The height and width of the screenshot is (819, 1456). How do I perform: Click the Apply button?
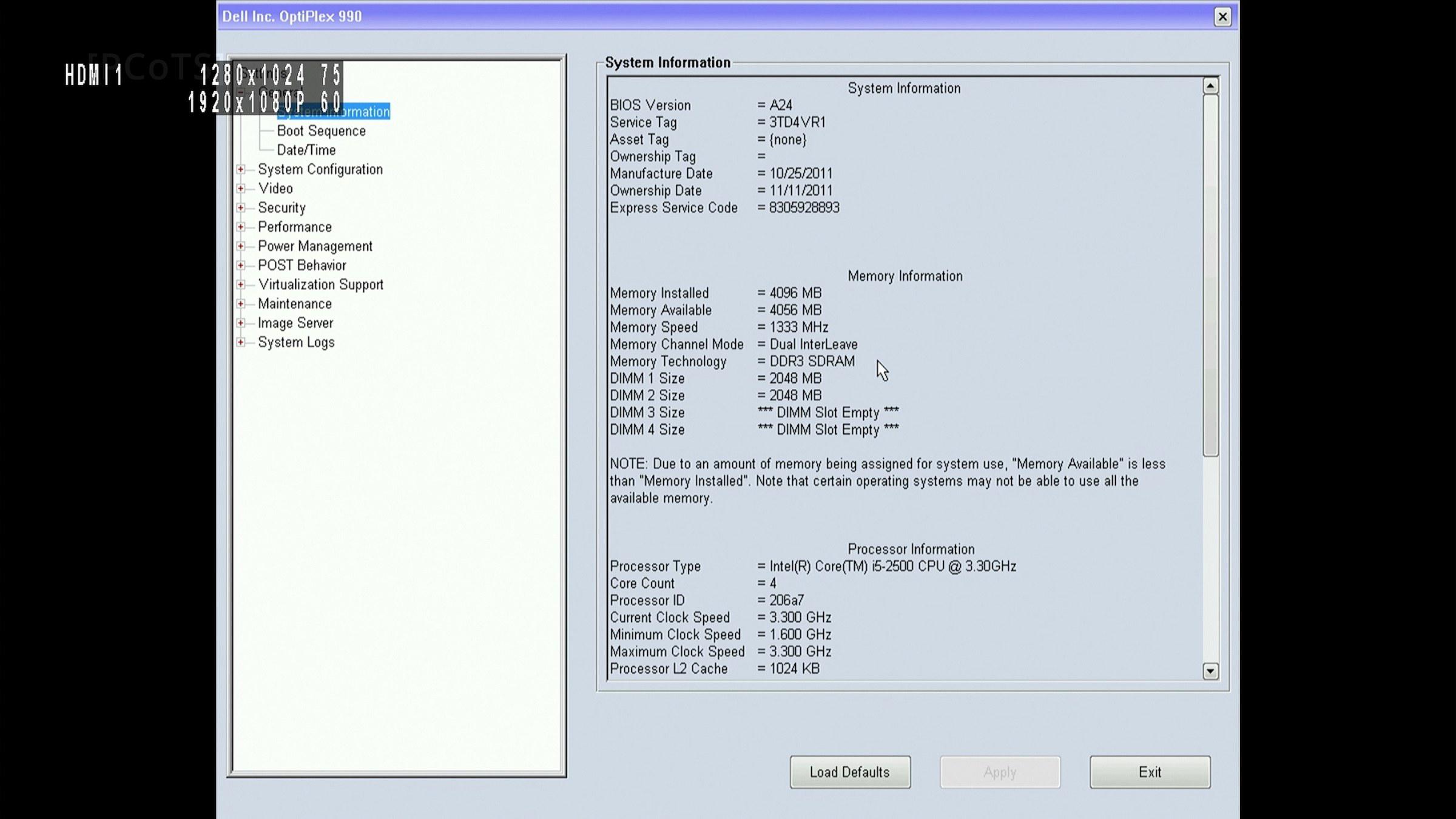point(1000,772)
